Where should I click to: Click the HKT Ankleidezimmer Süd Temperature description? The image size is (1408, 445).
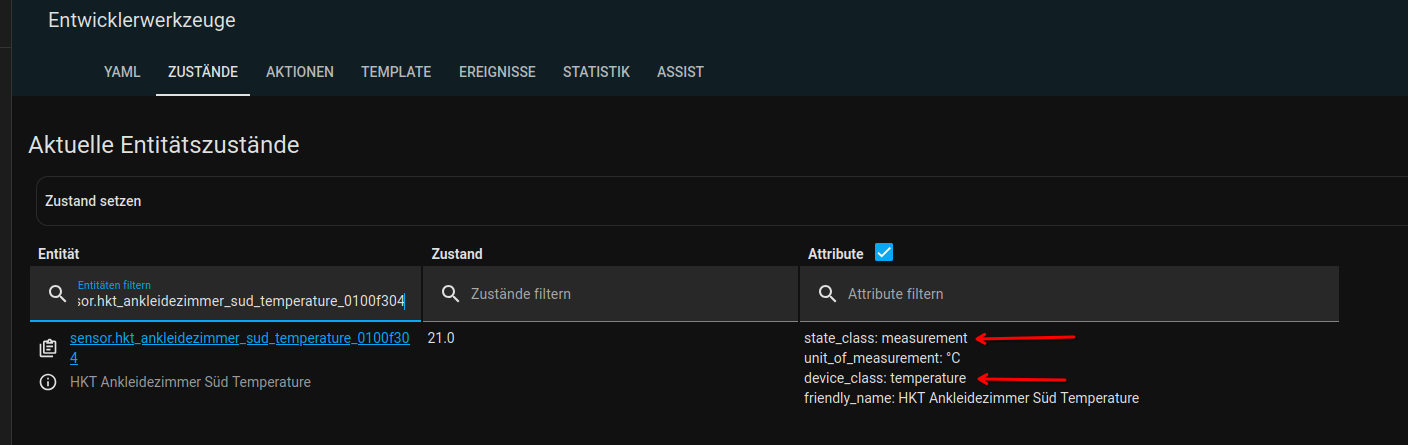(190, 382)
